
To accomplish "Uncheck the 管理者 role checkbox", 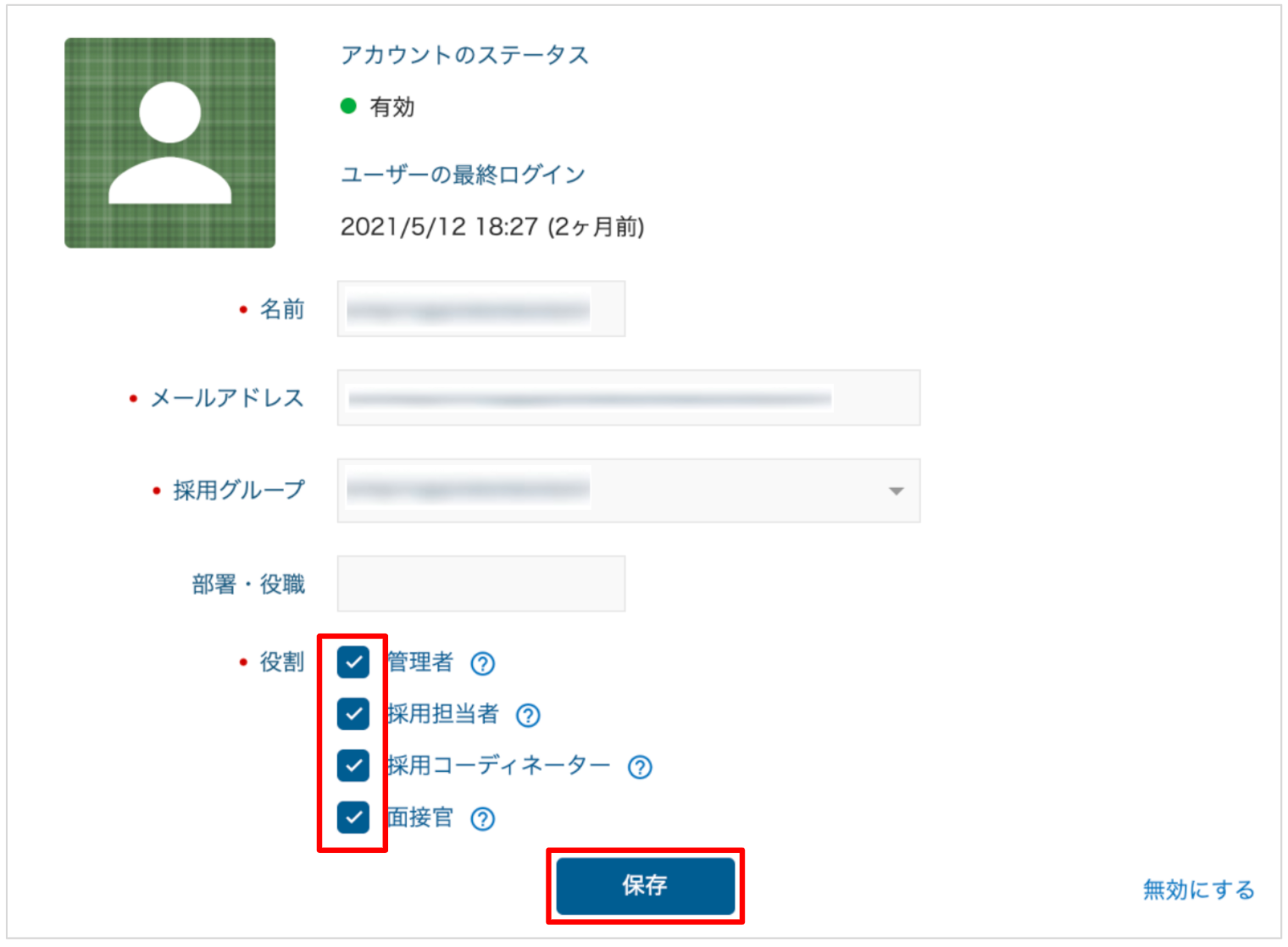I will (353, 662).
